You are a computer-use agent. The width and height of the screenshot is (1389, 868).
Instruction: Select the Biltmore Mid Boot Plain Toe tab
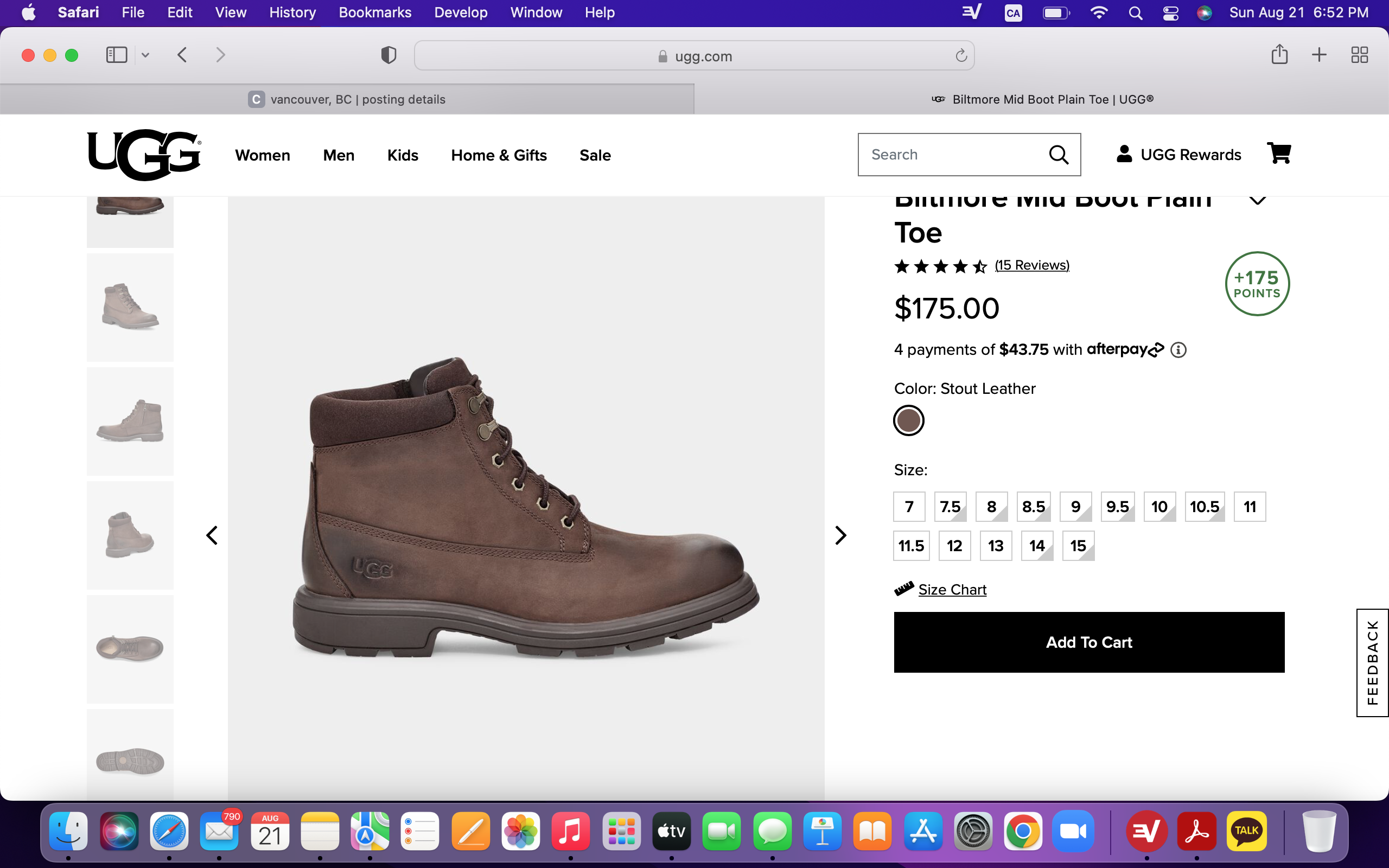pos(1042,99)
